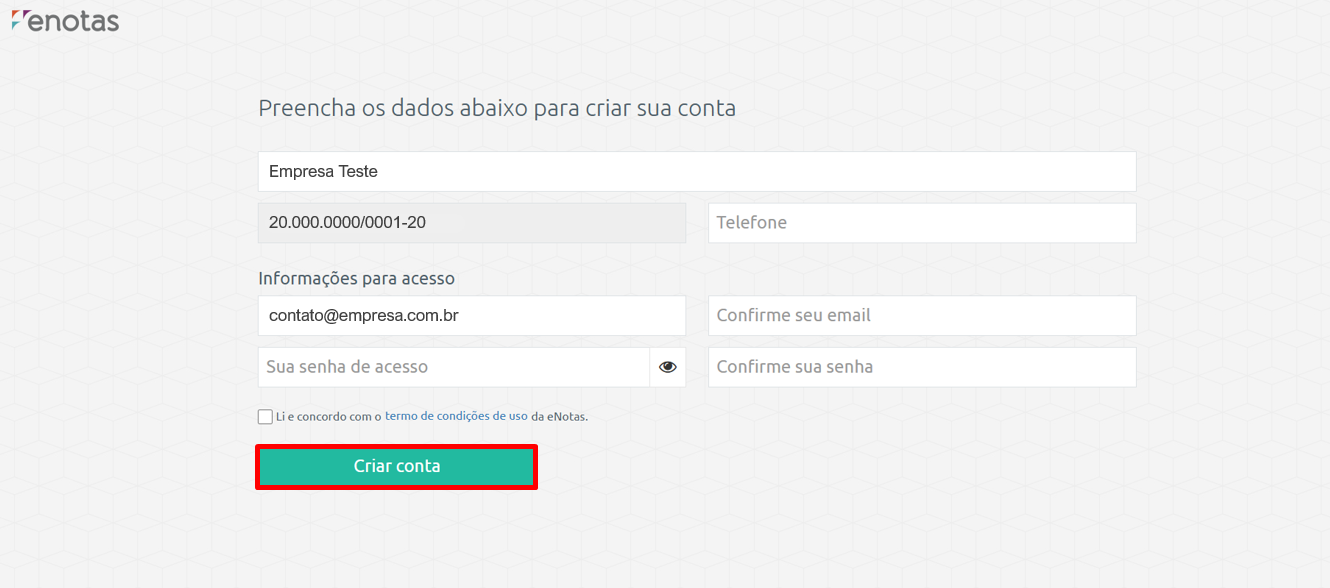
Task: Click the eNotas logo in the header
Action: point(65,20)
